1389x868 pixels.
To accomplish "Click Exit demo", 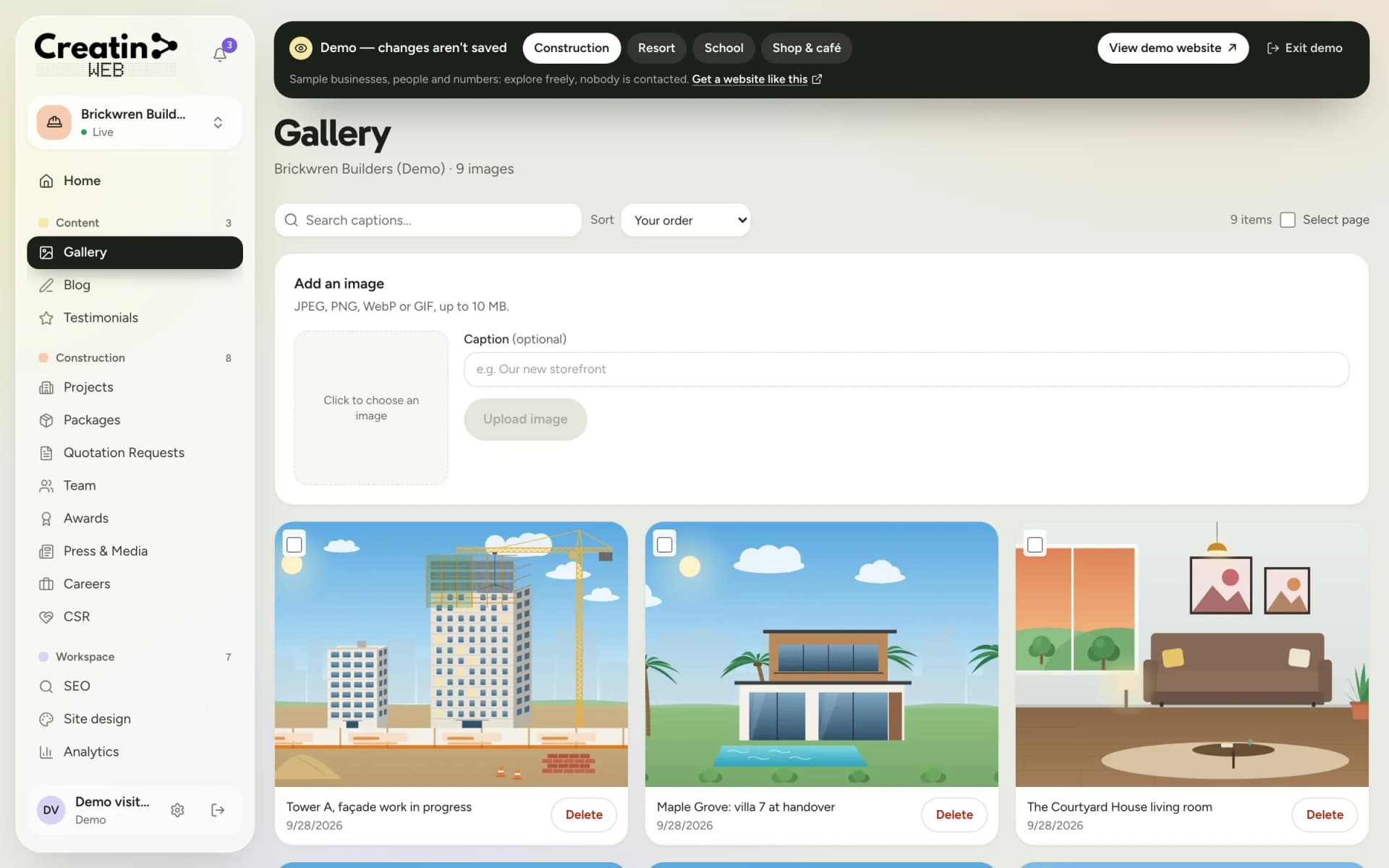I will coord(1304,48).
